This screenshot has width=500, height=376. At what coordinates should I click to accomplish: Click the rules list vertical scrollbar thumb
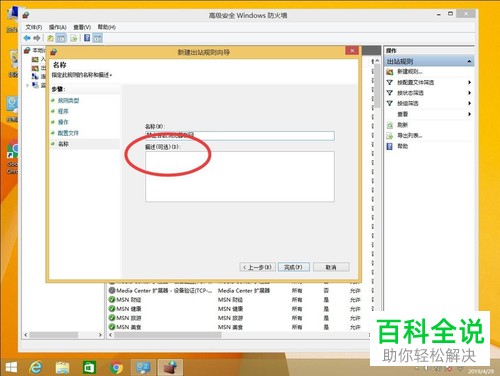377,87
